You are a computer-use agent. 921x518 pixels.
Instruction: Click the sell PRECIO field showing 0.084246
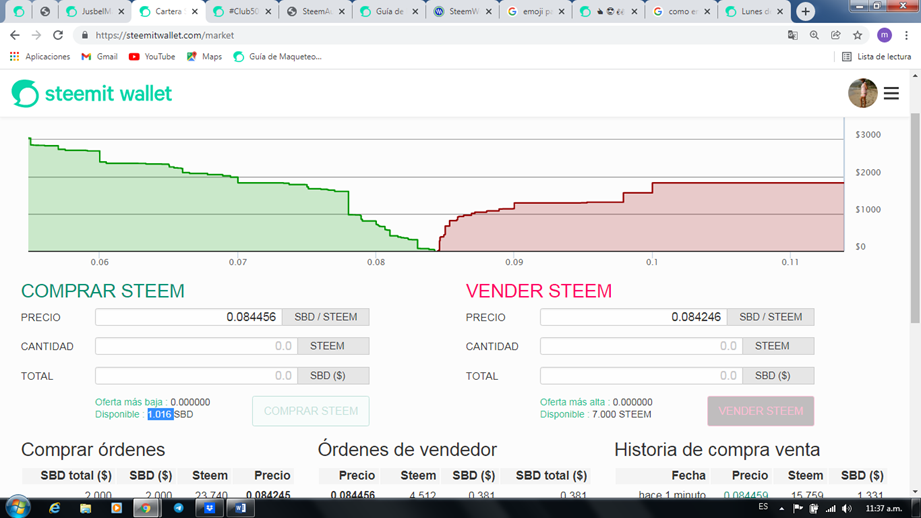pos(633,317)
